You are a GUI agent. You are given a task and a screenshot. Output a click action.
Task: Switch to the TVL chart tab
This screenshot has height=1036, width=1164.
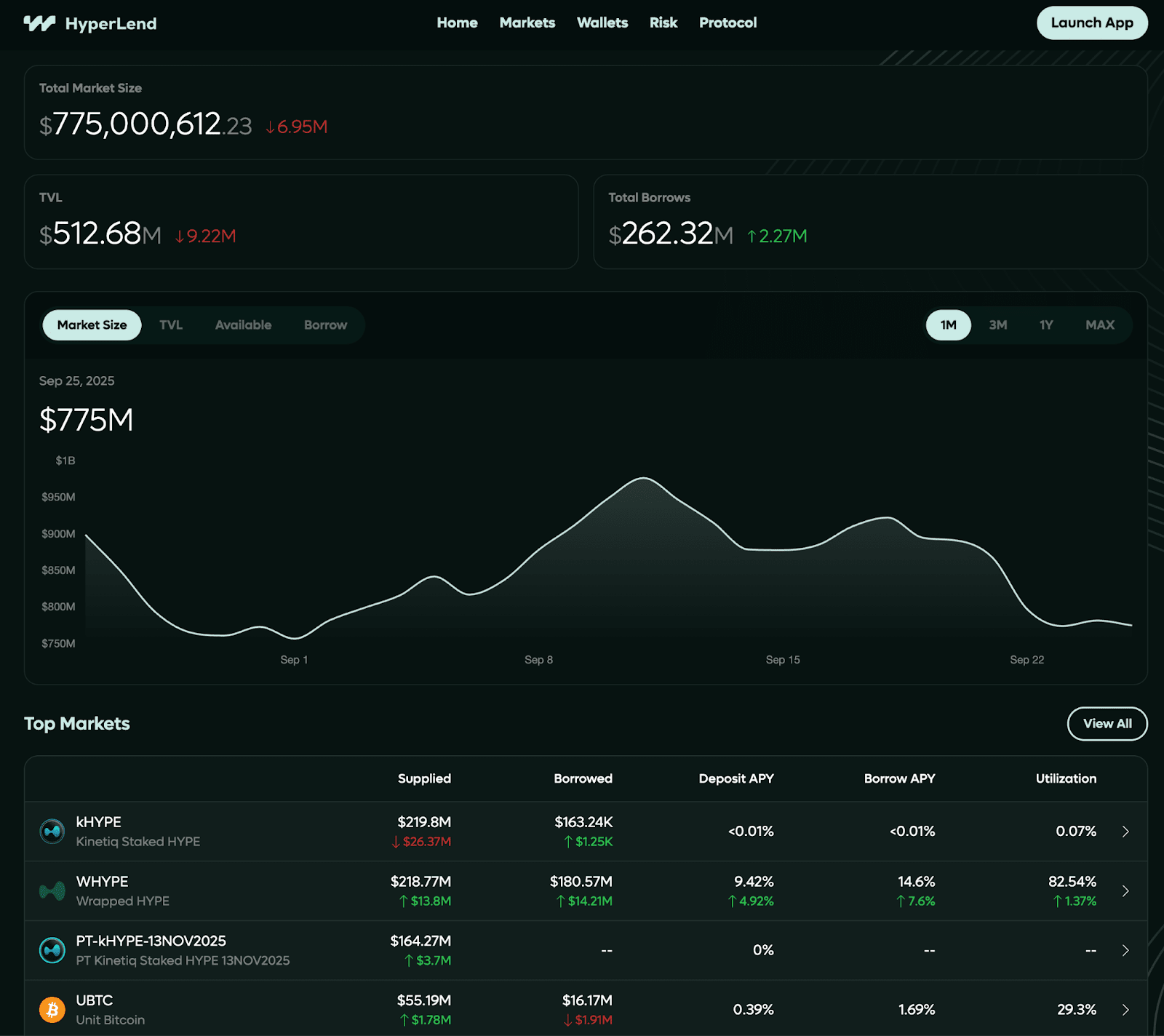coord(170,325)
